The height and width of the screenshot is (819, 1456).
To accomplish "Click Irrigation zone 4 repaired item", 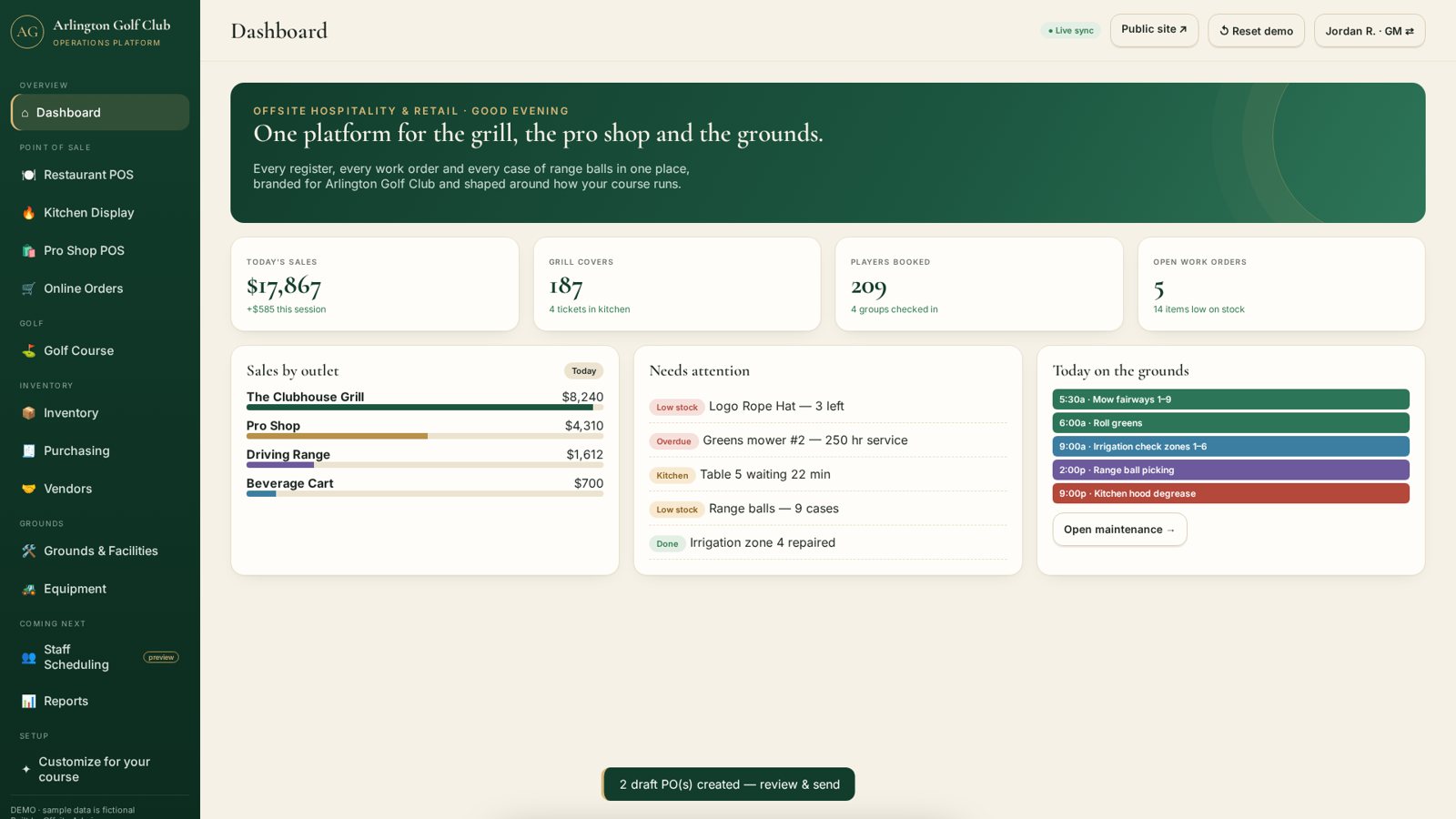I will (828, 543).
